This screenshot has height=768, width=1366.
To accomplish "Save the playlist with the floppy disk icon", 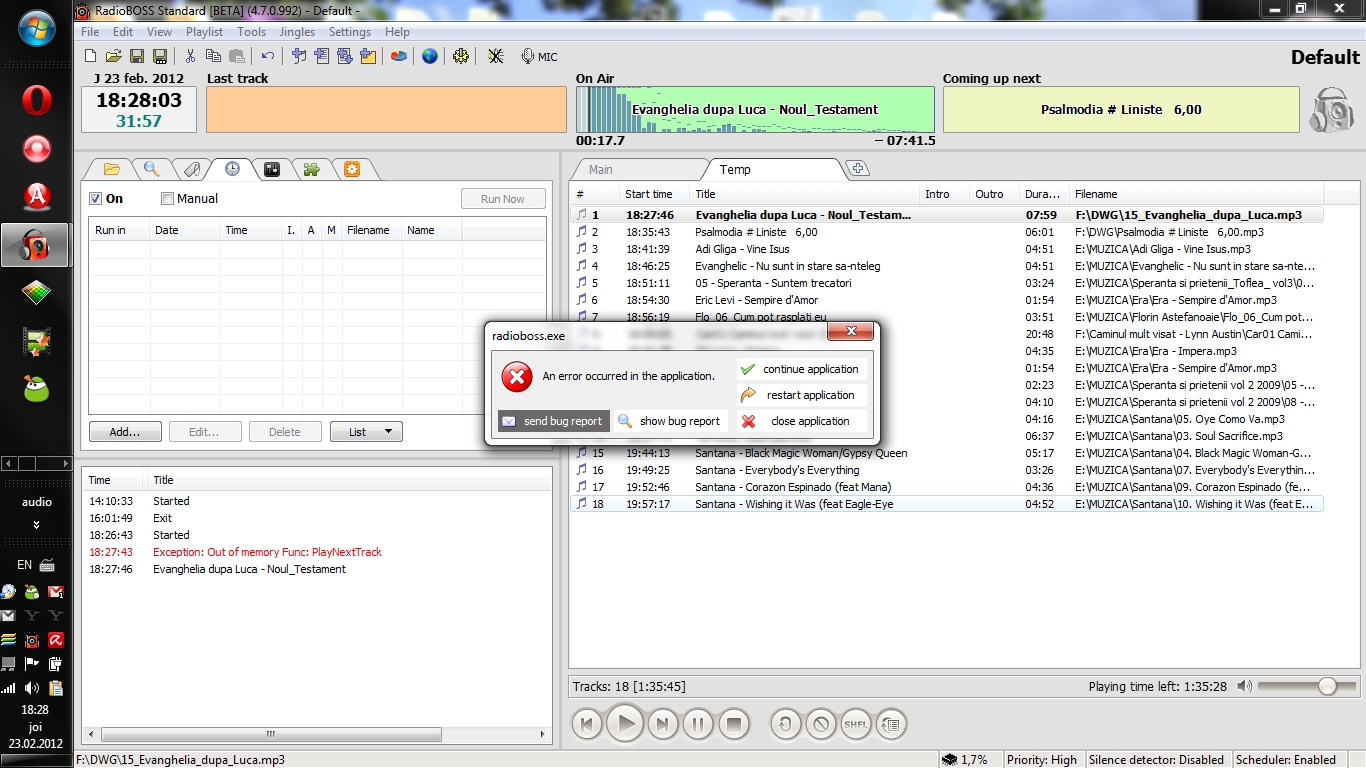I will coord(136,56).
